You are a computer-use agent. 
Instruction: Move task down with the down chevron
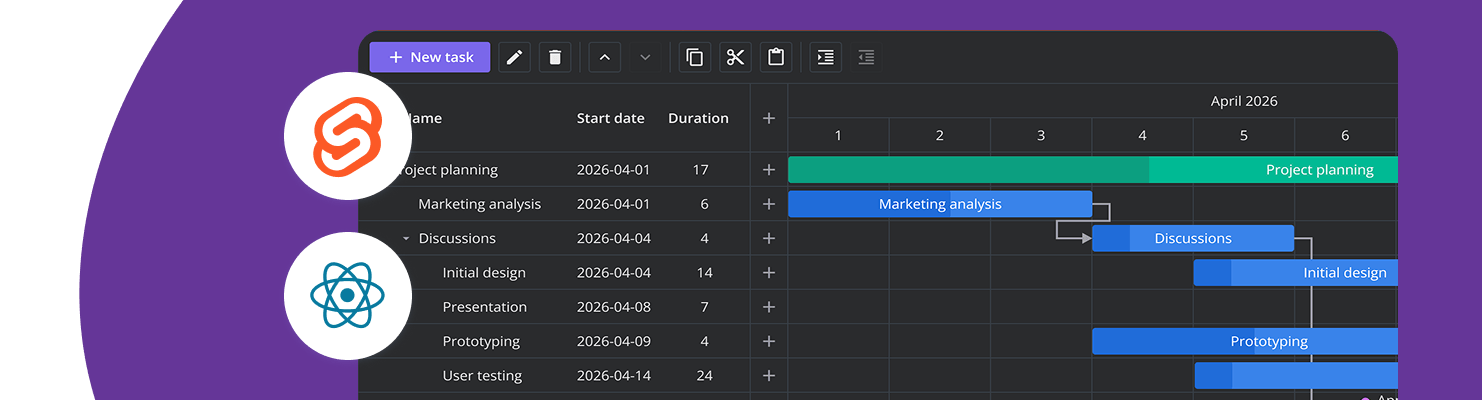[645, 57]
